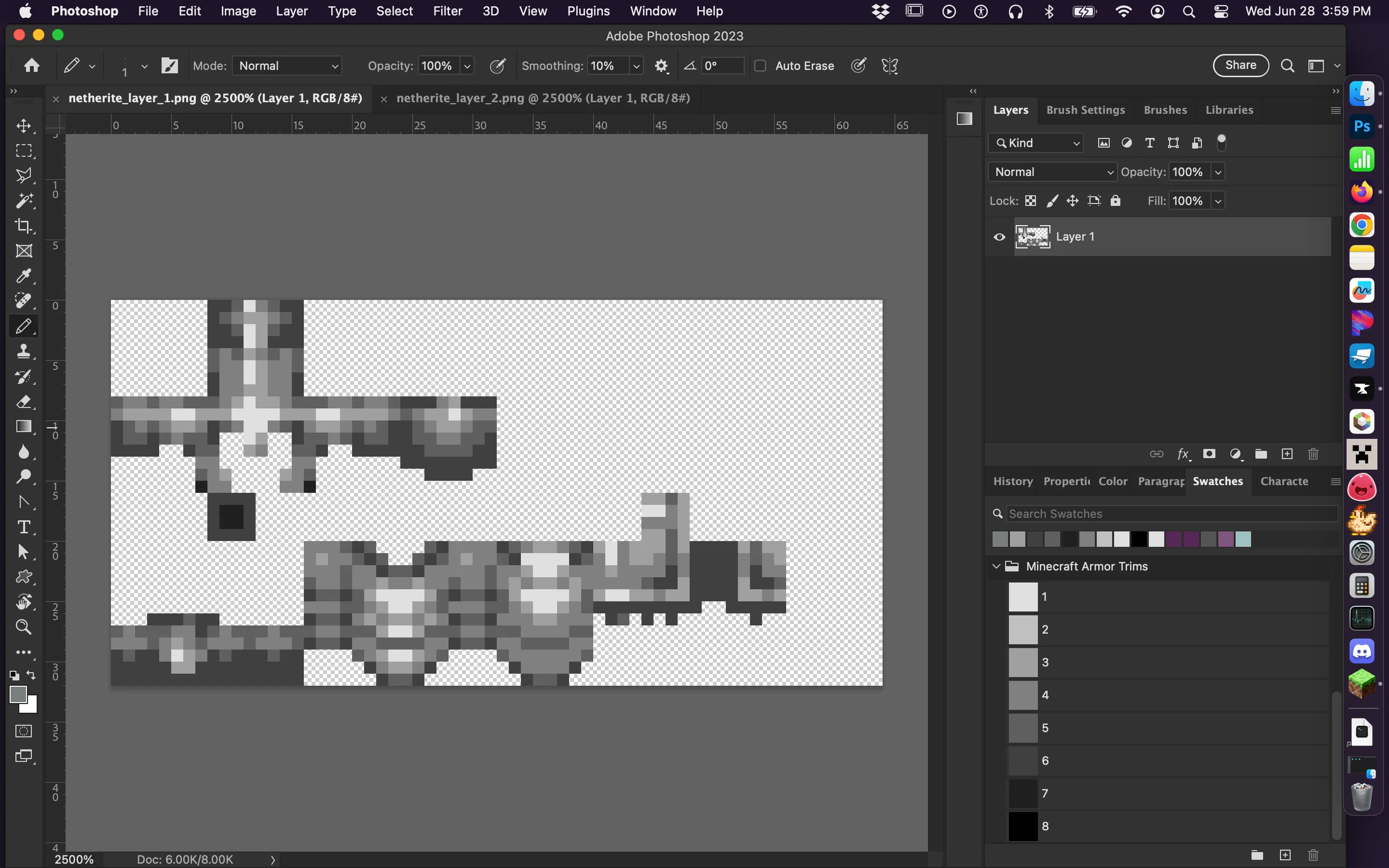Select the Hand tool

24,602
